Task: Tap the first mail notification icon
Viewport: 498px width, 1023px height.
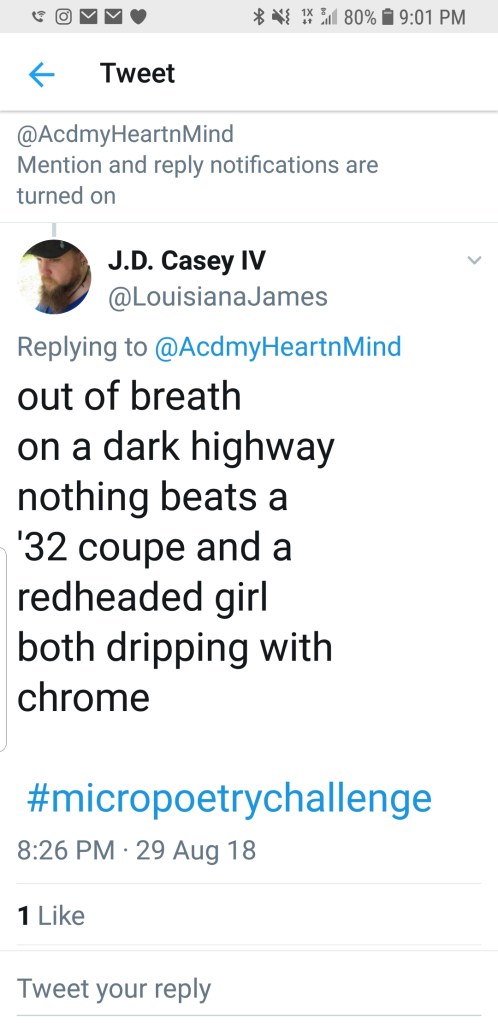Action: tap(88, 16)
